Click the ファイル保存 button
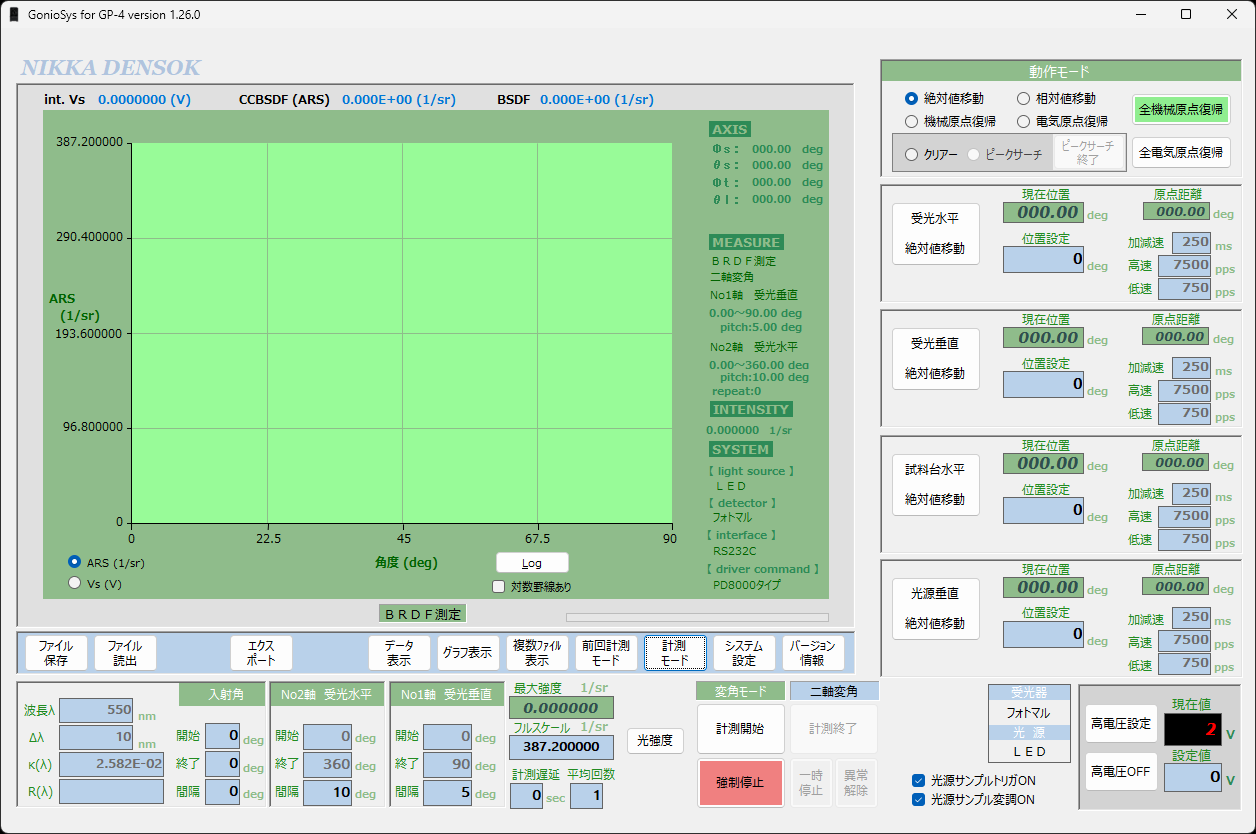Viewport: 1256px width, 834px height. 56,653
